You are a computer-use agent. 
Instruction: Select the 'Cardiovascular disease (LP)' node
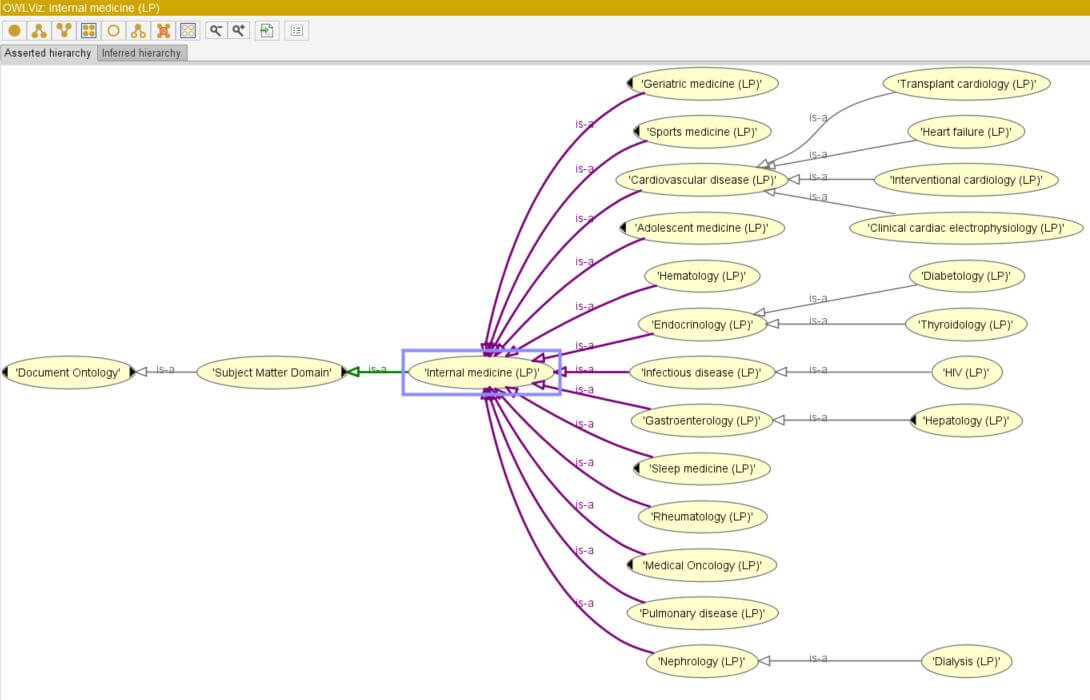[x=702, y=179]
